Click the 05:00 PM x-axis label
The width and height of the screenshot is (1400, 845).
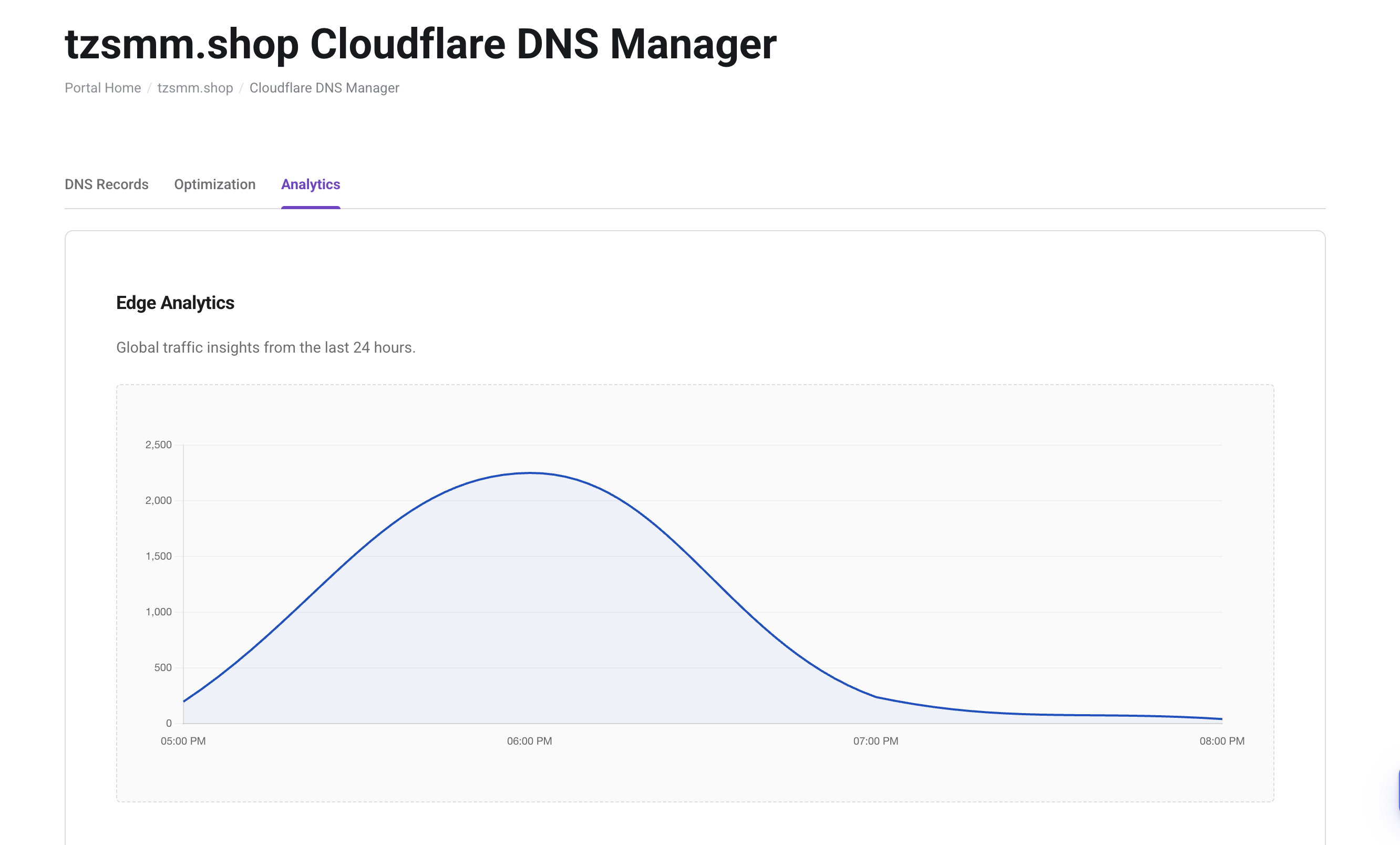tap(183, 741)
